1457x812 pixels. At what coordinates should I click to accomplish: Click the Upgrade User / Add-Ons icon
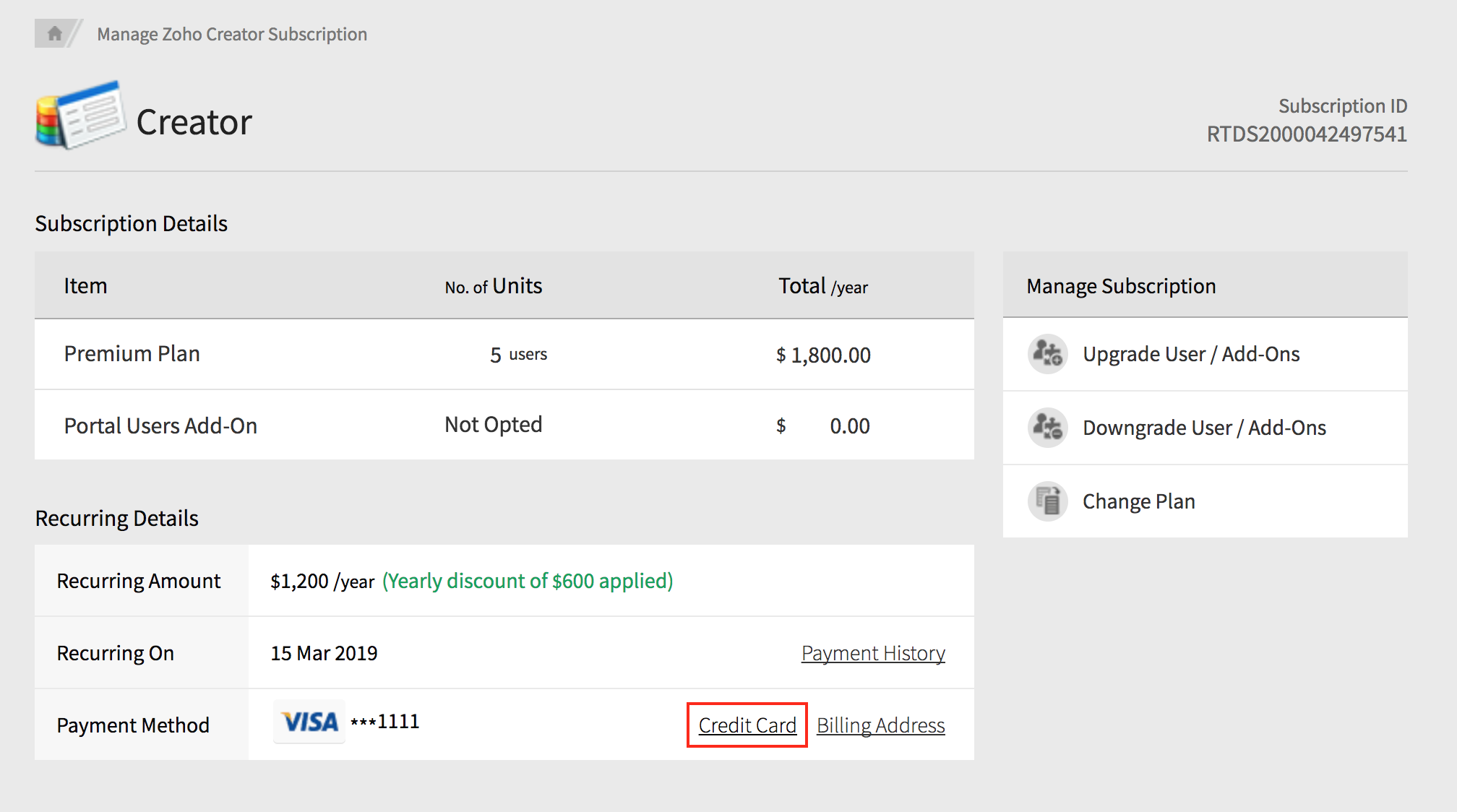coord(1047,354)
